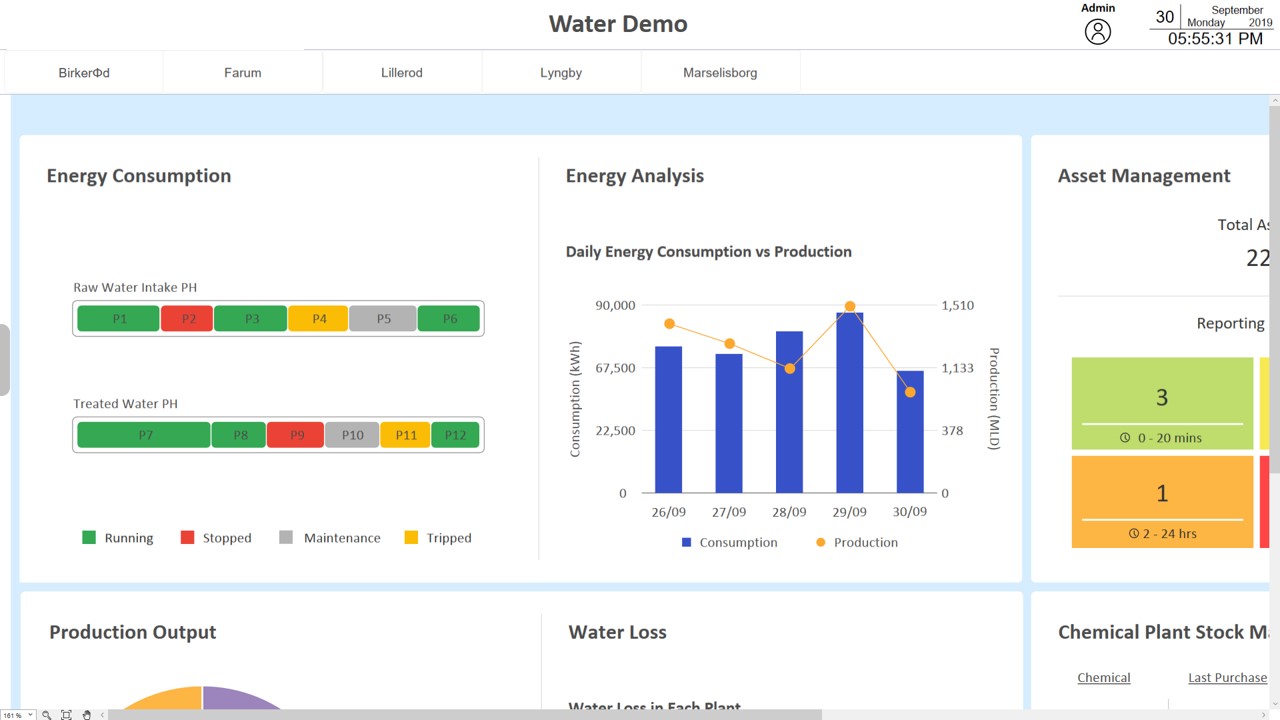
Task: Select the zoom magnifier tool
Action: 47,715
